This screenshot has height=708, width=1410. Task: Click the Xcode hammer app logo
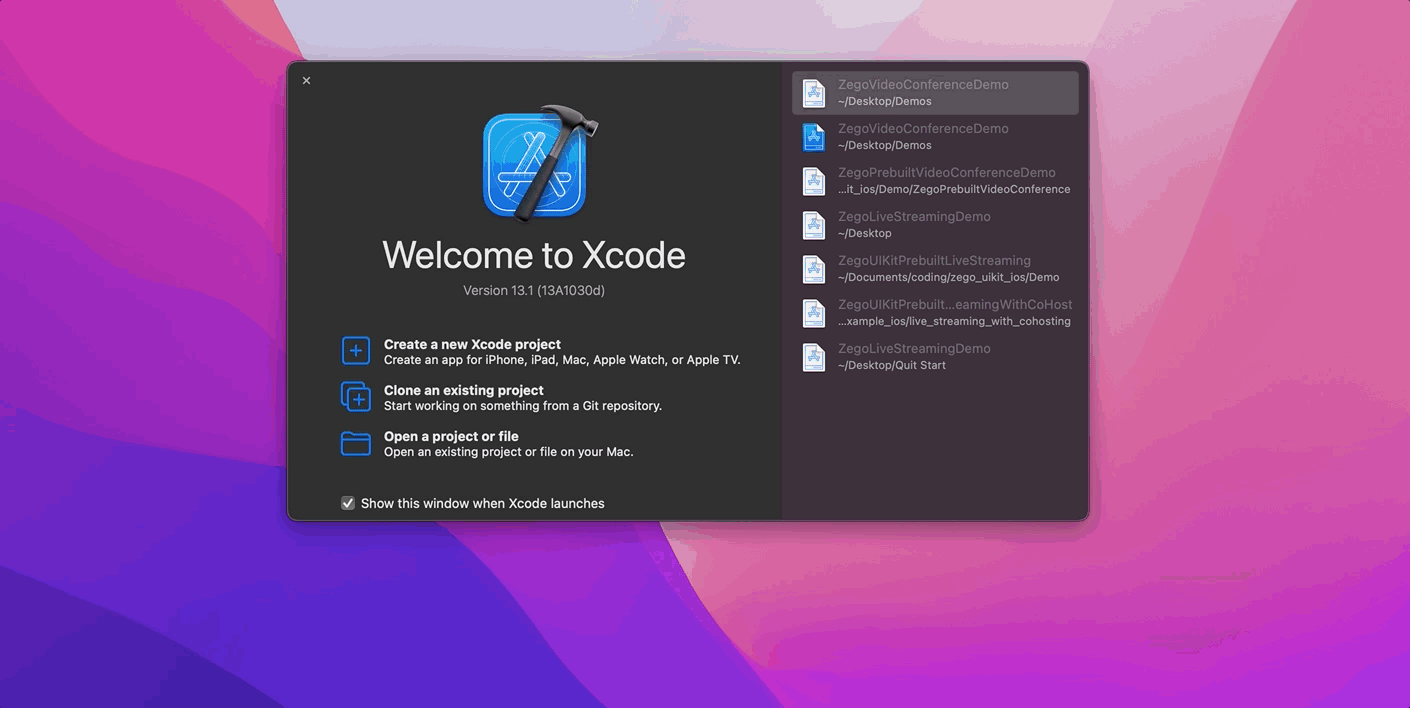540,162
